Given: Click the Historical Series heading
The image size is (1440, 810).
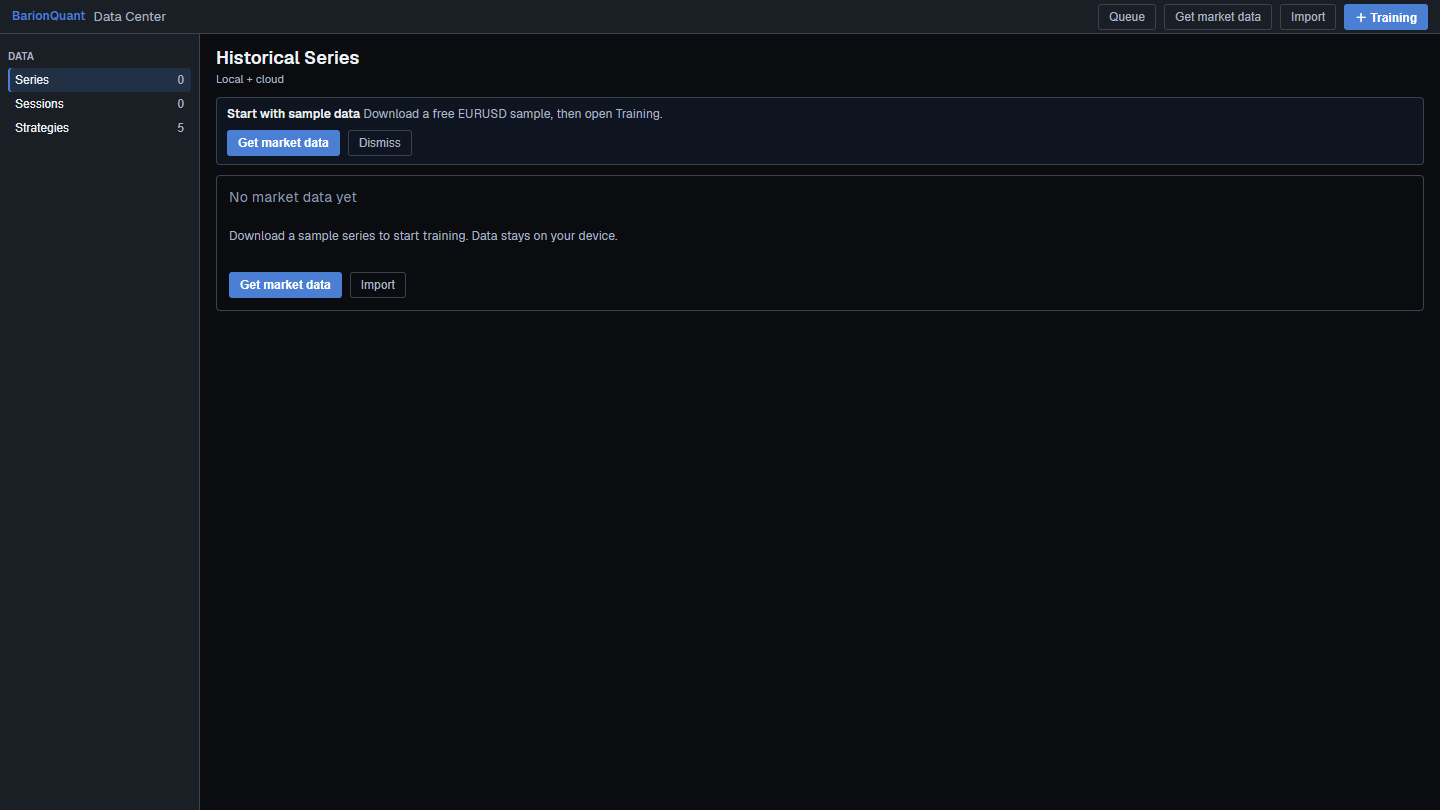Looking at the screenshot, I should tap(288, 58).
